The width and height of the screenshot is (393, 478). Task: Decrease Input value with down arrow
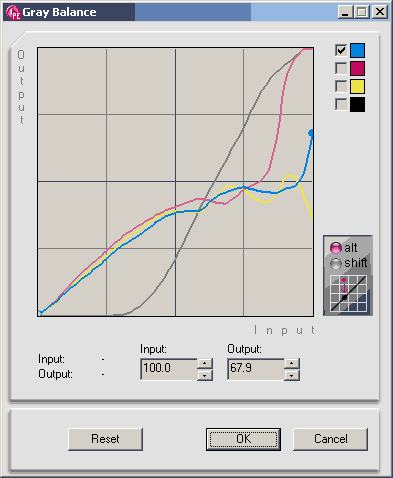pos(205,375)
